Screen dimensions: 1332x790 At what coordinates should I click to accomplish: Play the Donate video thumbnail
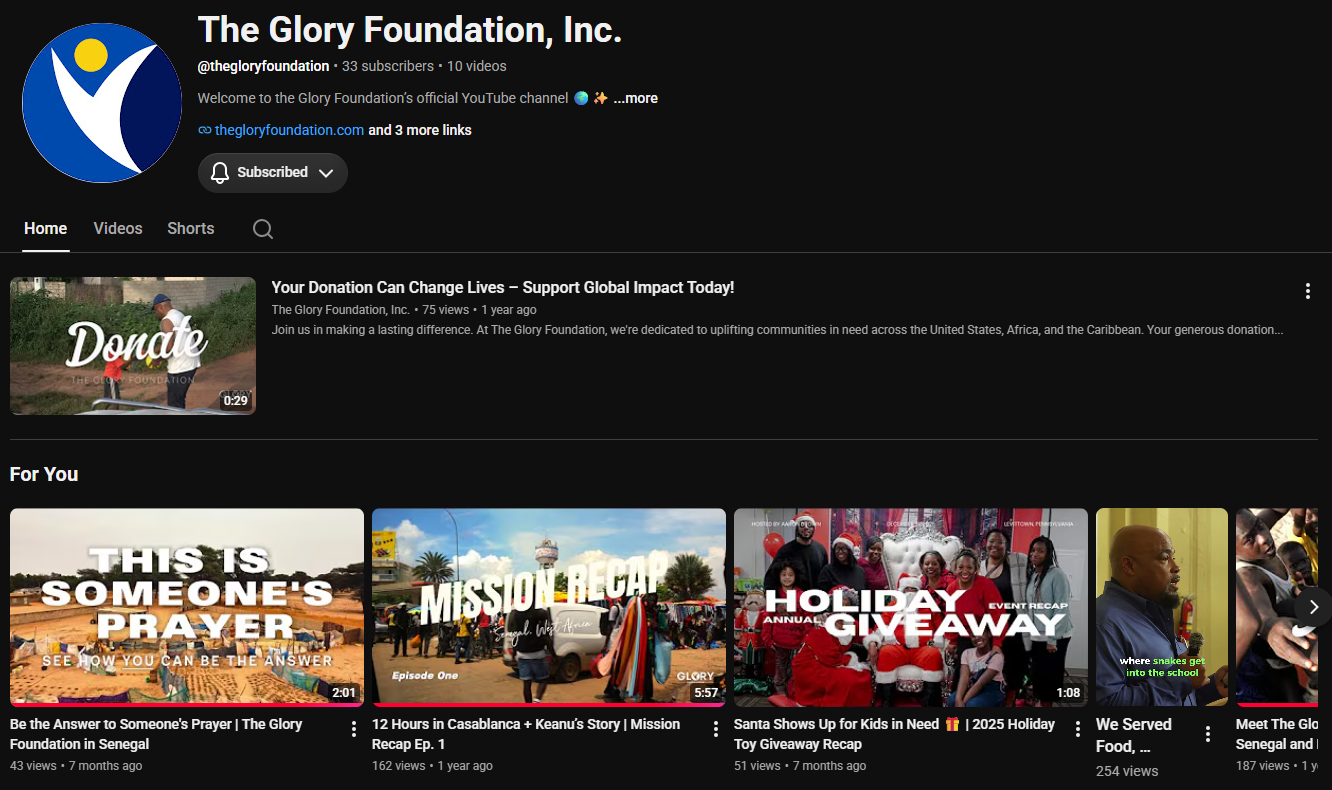click(133, 346)
